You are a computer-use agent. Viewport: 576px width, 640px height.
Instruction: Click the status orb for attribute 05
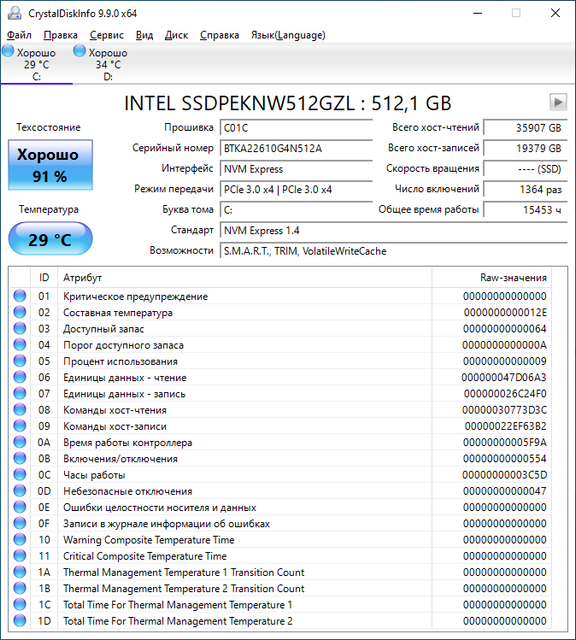pos(20,361)
